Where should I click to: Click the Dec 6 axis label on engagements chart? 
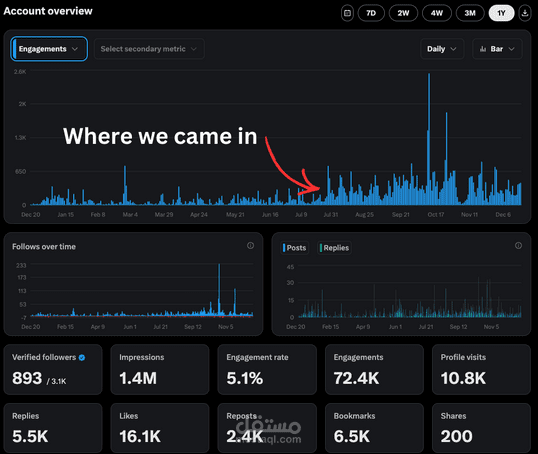(x=503, y=214)
